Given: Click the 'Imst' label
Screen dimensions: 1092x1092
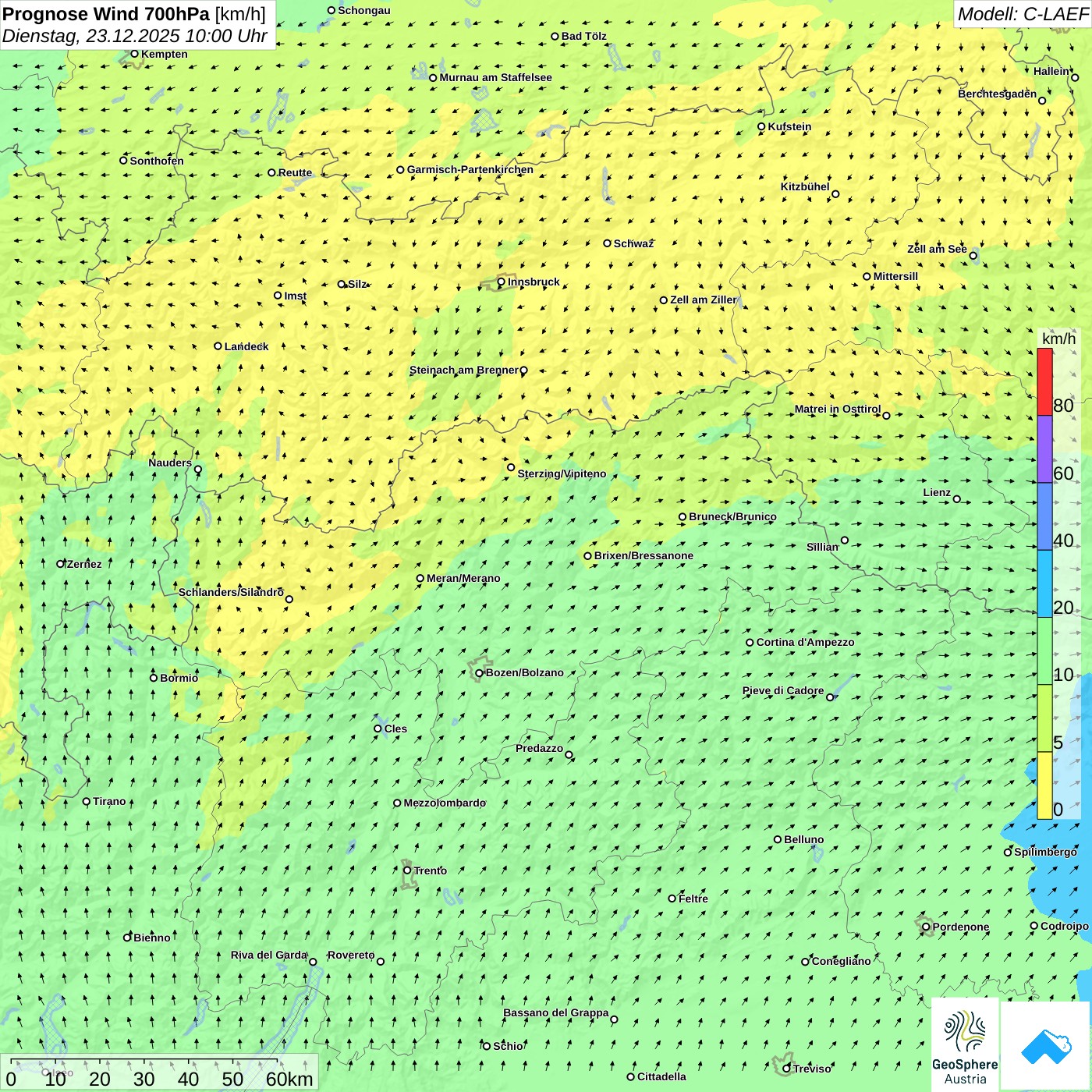Looking at the screenshot, I should 296,296.
